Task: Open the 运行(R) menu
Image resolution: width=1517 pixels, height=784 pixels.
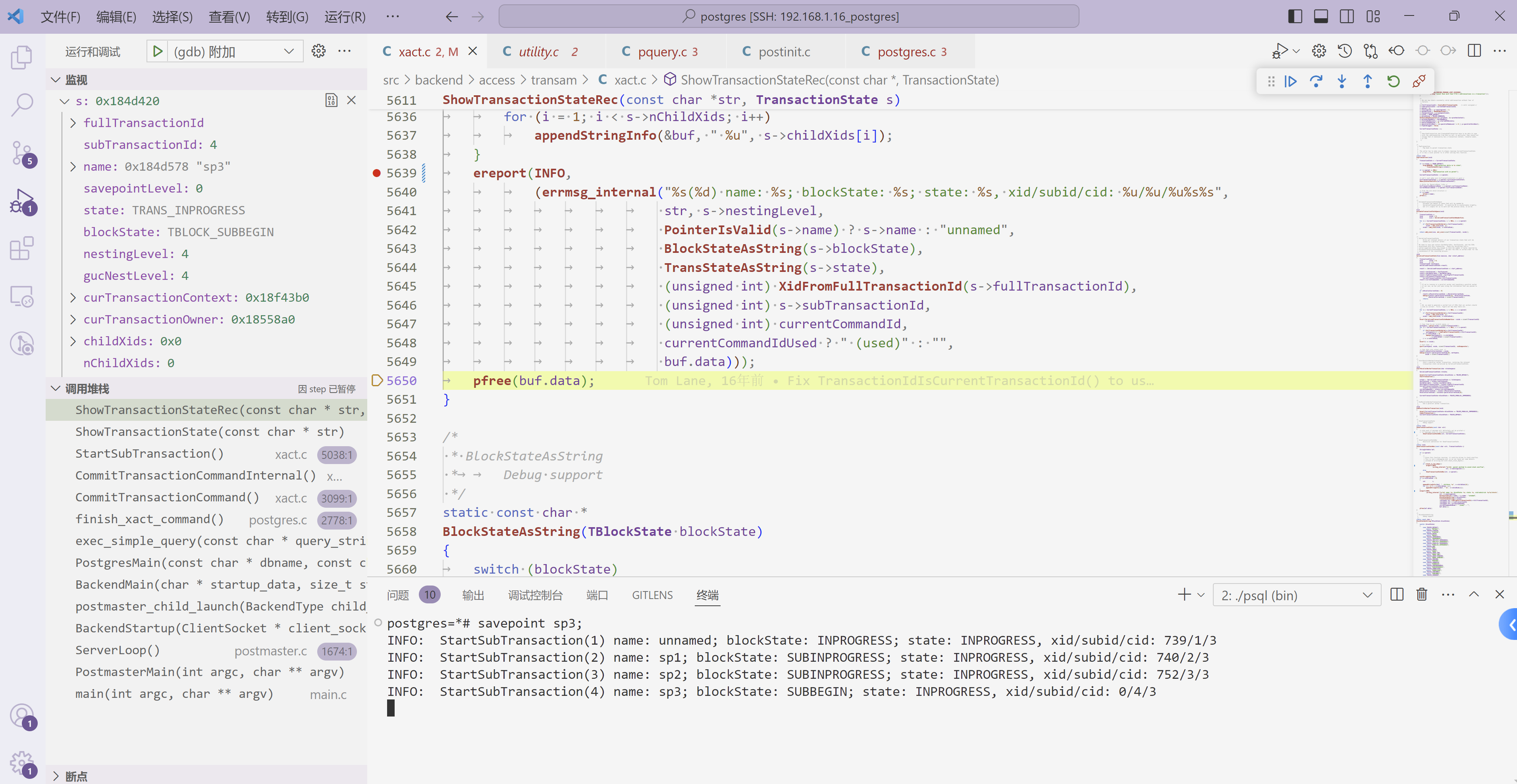Action: [x=345, y=17]
